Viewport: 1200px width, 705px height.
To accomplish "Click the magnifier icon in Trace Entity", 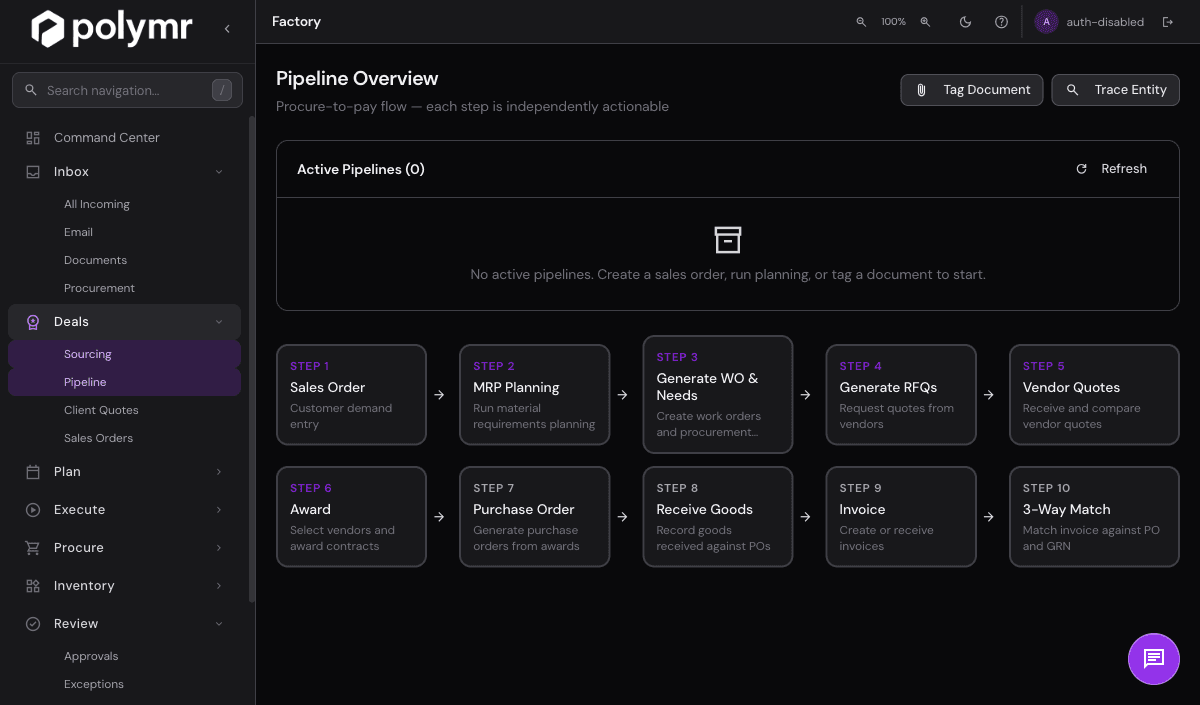I will click(x=1072, y=90).
